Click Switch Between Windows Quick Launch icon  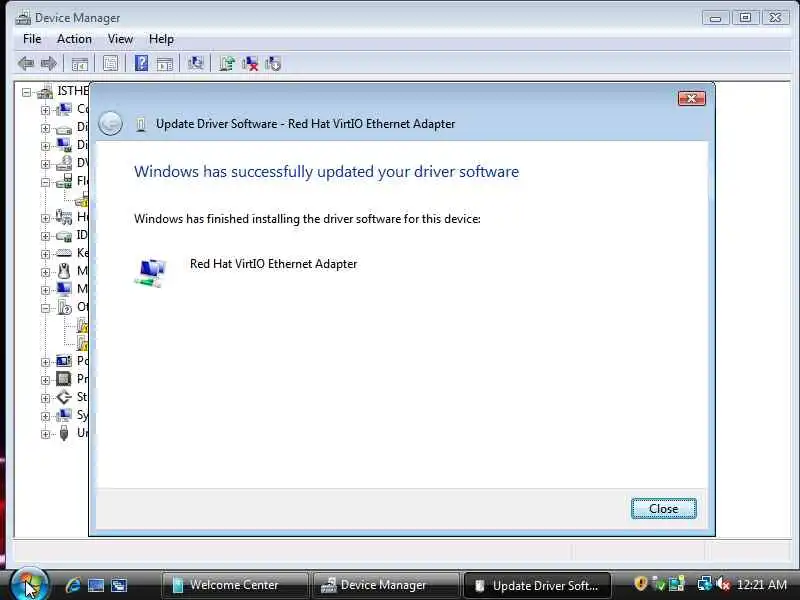(119, 585)
